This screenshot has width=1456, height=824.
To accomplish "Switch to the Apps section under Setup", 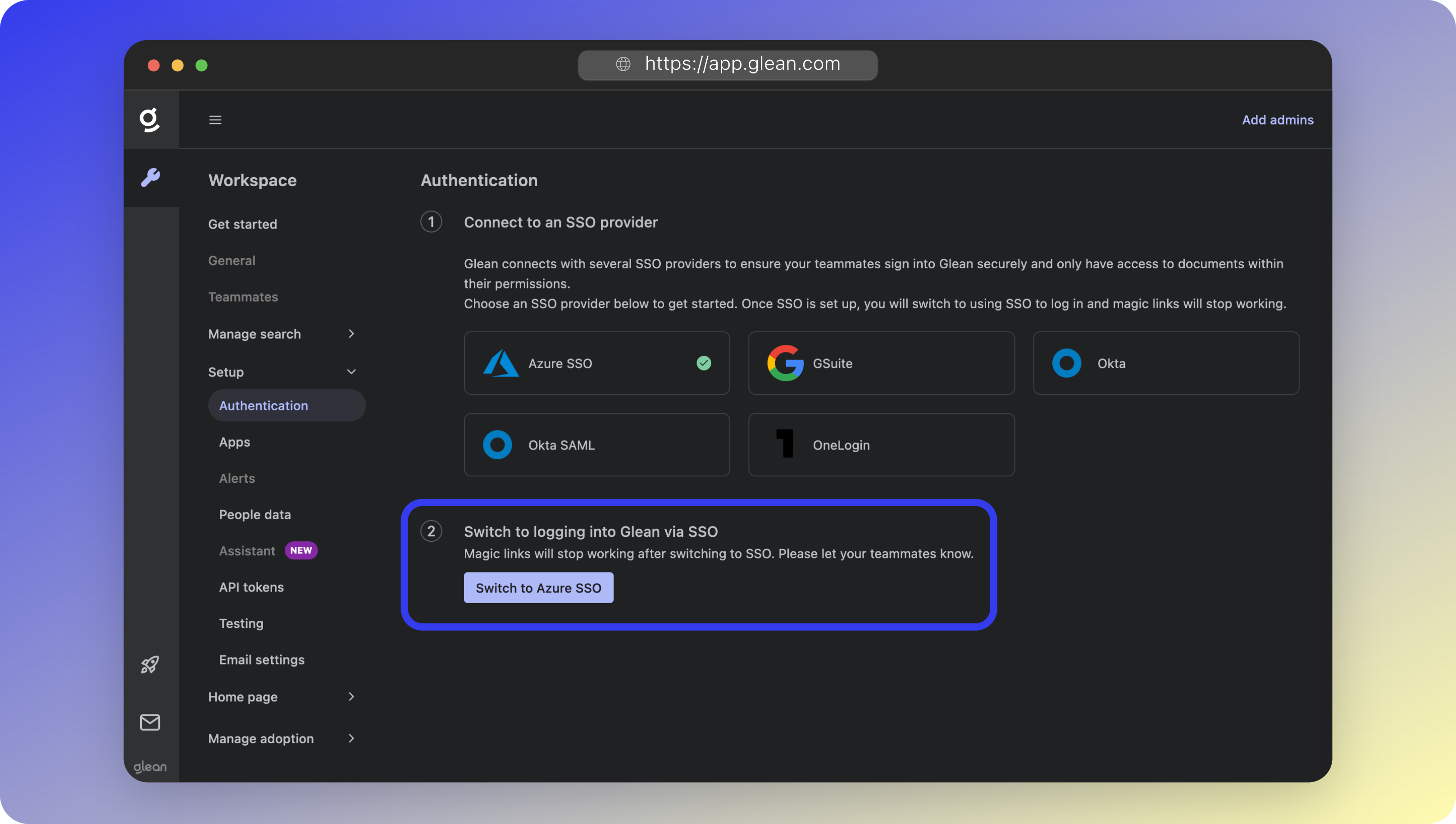I will 234,442.
